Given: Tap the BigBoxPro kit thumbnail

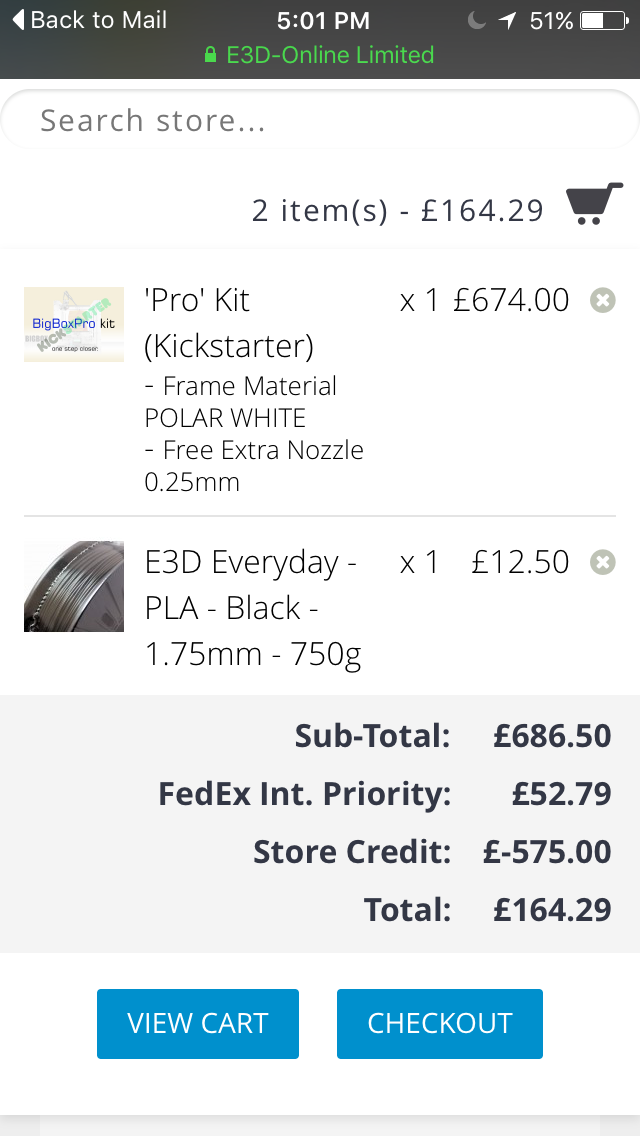Looking at the screenshot, I should (74, 324).
